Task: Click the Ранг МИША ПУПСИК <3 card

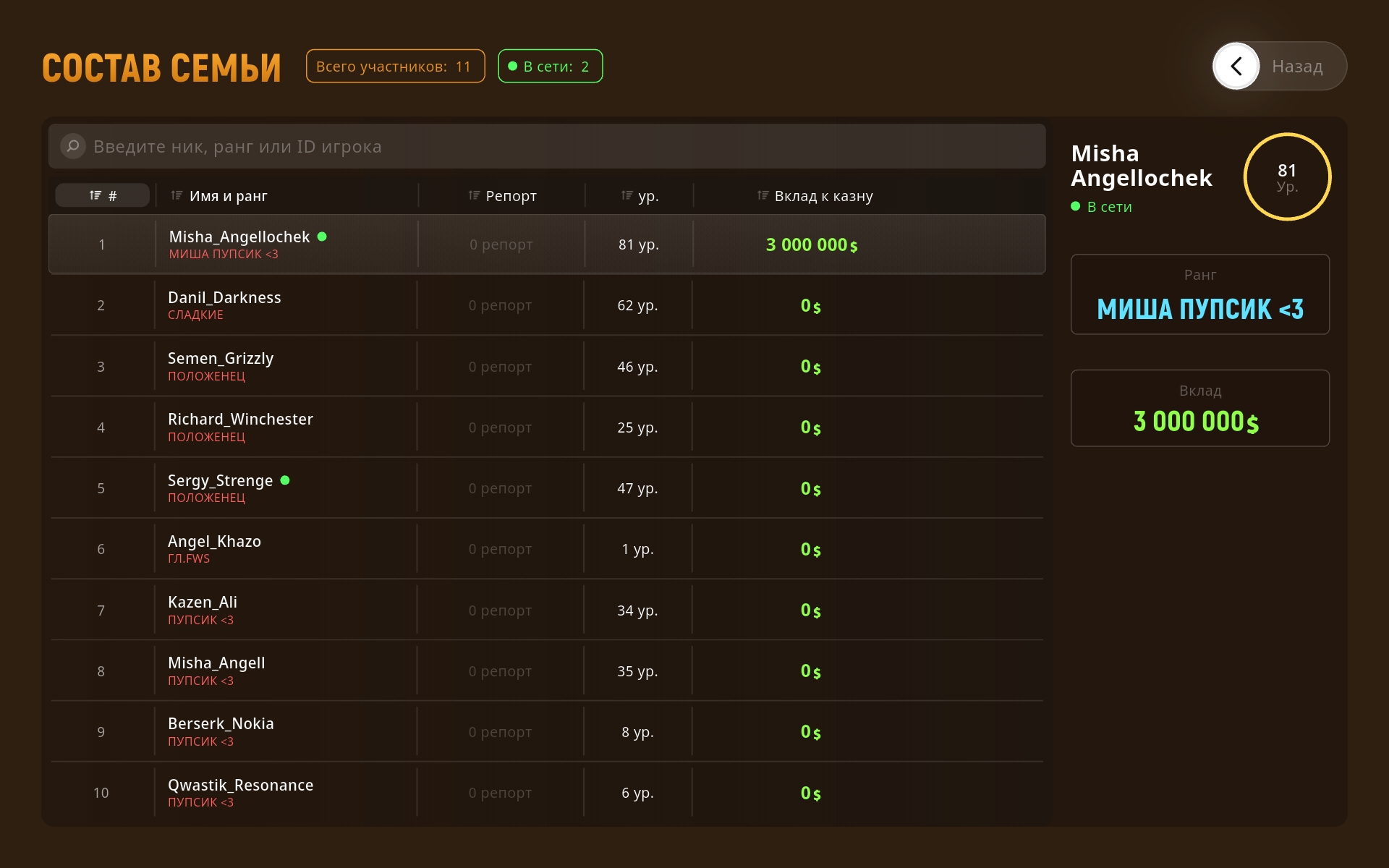Action: (x=1199, y=294)
